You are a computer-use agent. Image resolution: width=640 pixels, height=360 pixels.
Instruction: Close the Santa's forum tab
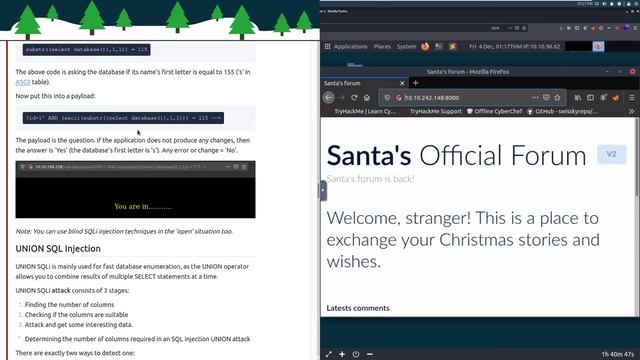pos(402,83)
